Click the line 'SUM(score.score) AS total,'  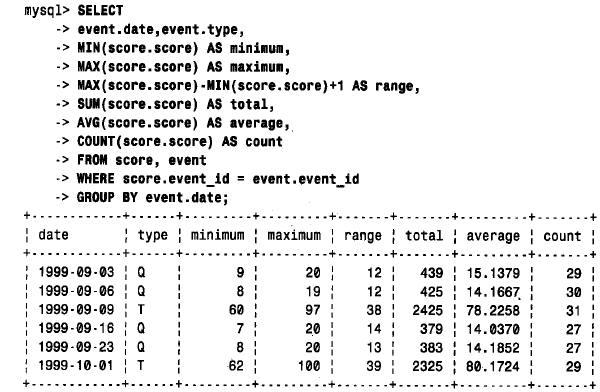pyautogui.click(x=176, y=104)
